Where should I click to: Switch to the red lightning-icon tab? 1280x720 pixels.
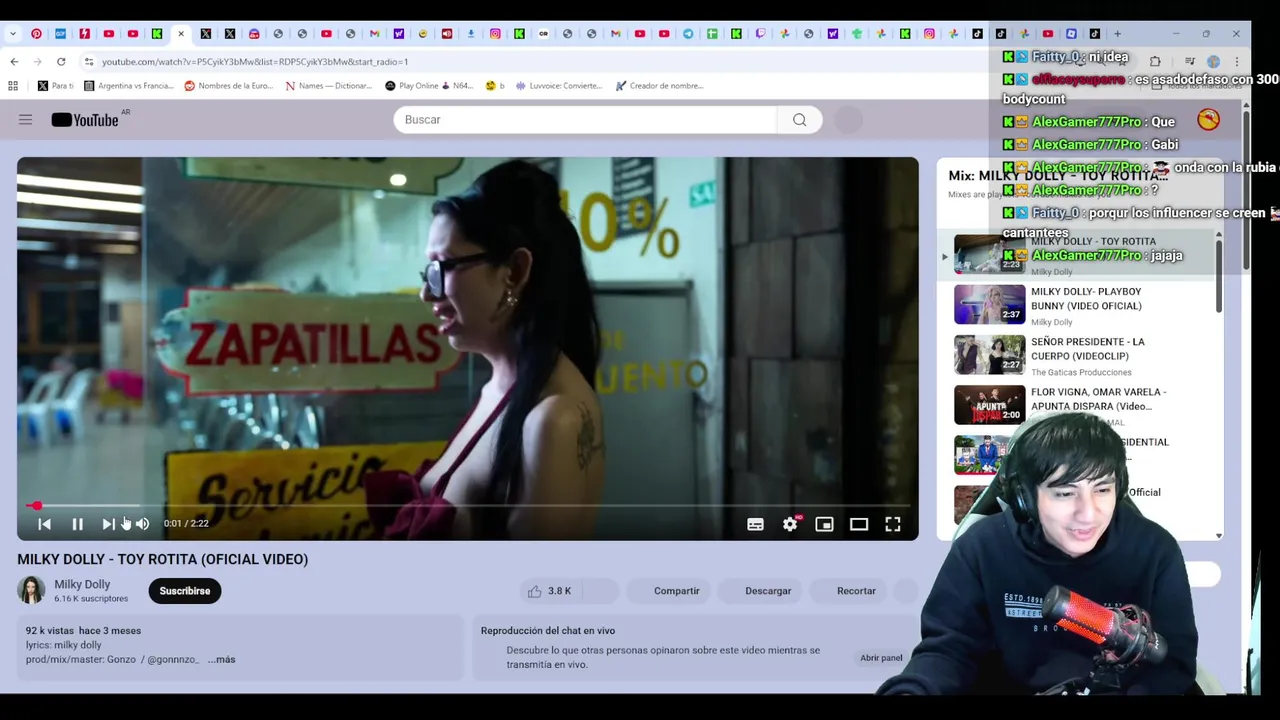coord(85,34)
